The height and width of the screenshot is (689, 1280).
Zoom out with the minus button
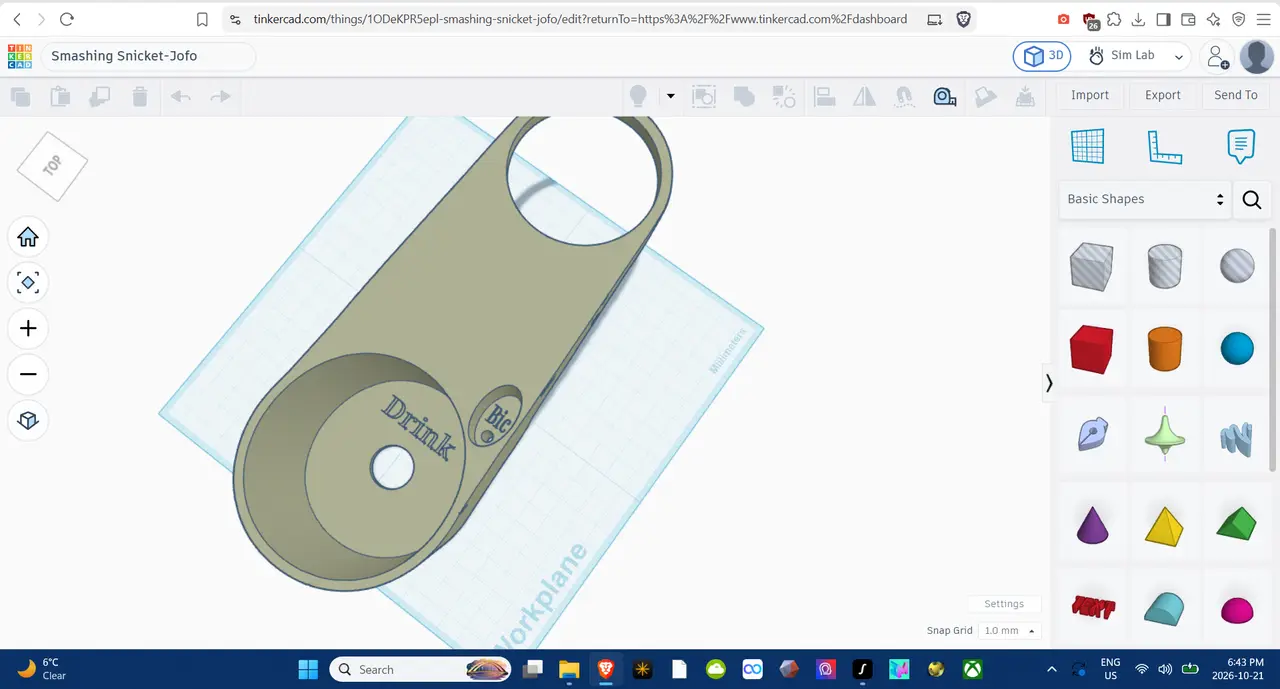(28, 375)
